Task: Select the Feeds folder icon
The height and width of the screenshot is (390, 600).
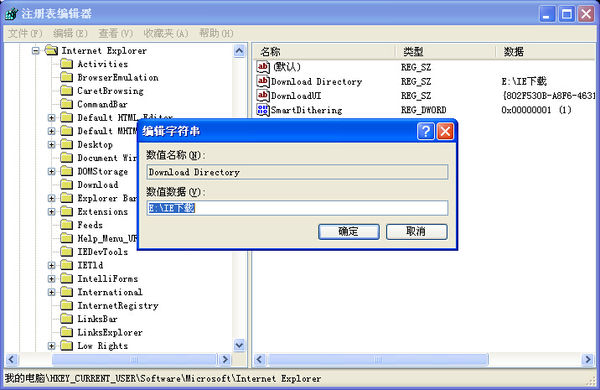Action: (67, 225)
